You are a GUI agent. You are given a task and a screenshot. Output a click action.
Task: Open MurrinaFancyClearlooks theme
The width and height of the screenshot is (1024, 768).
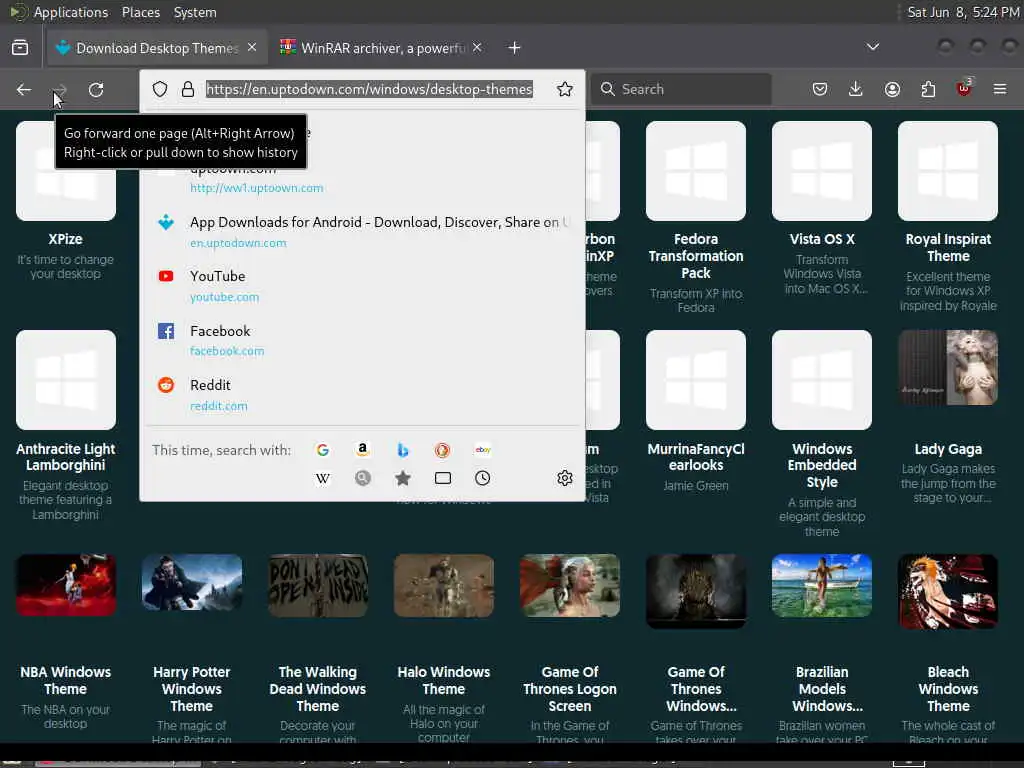696,380
